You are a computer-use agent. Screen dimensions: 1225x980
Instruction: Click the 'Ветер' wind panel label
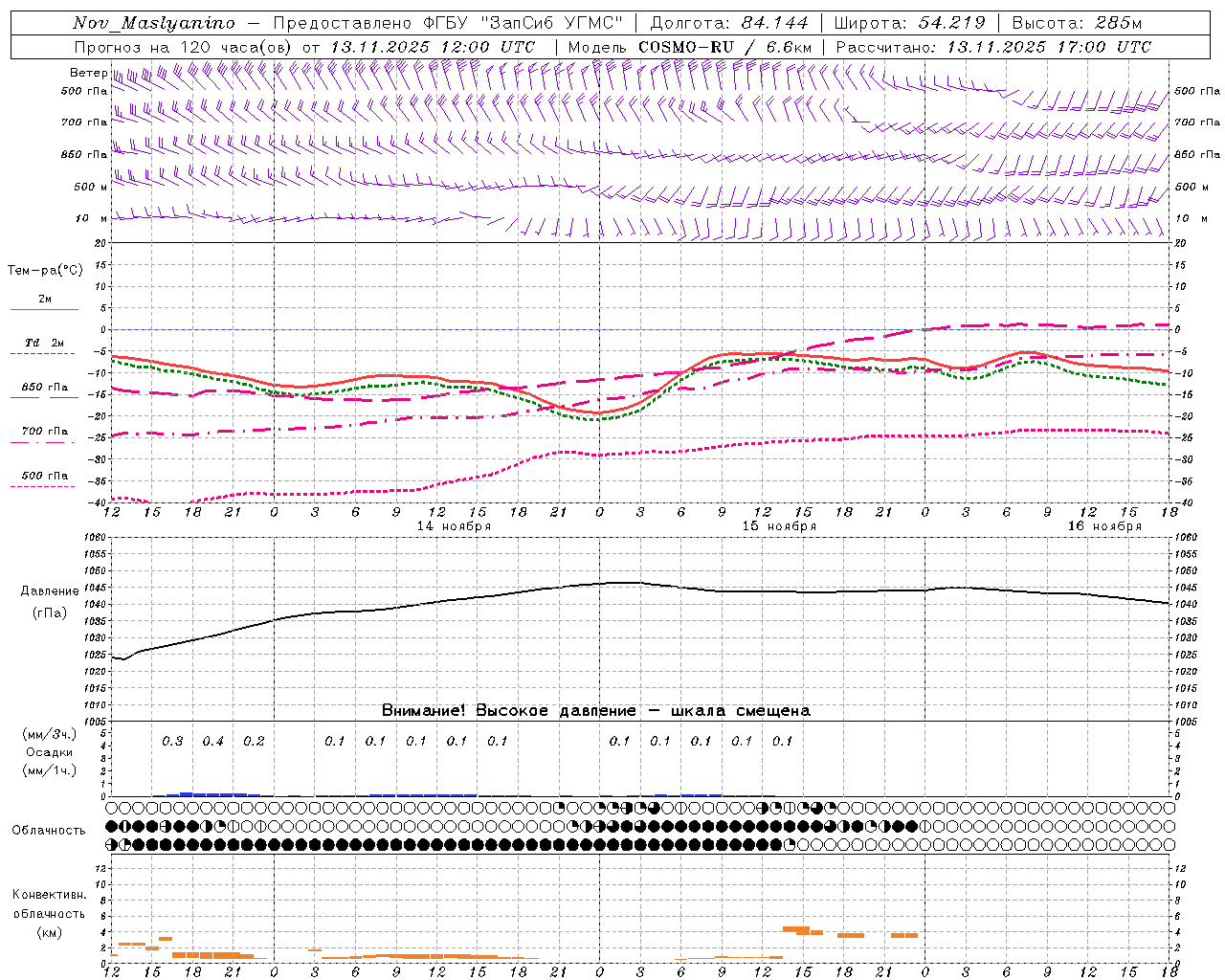pyautogui.click(x=88, y=73)
